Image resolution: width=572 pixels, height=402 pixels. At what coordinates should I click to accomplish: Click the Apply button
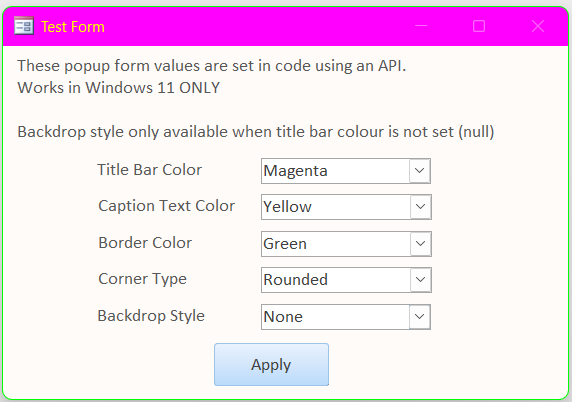point(271,364)
